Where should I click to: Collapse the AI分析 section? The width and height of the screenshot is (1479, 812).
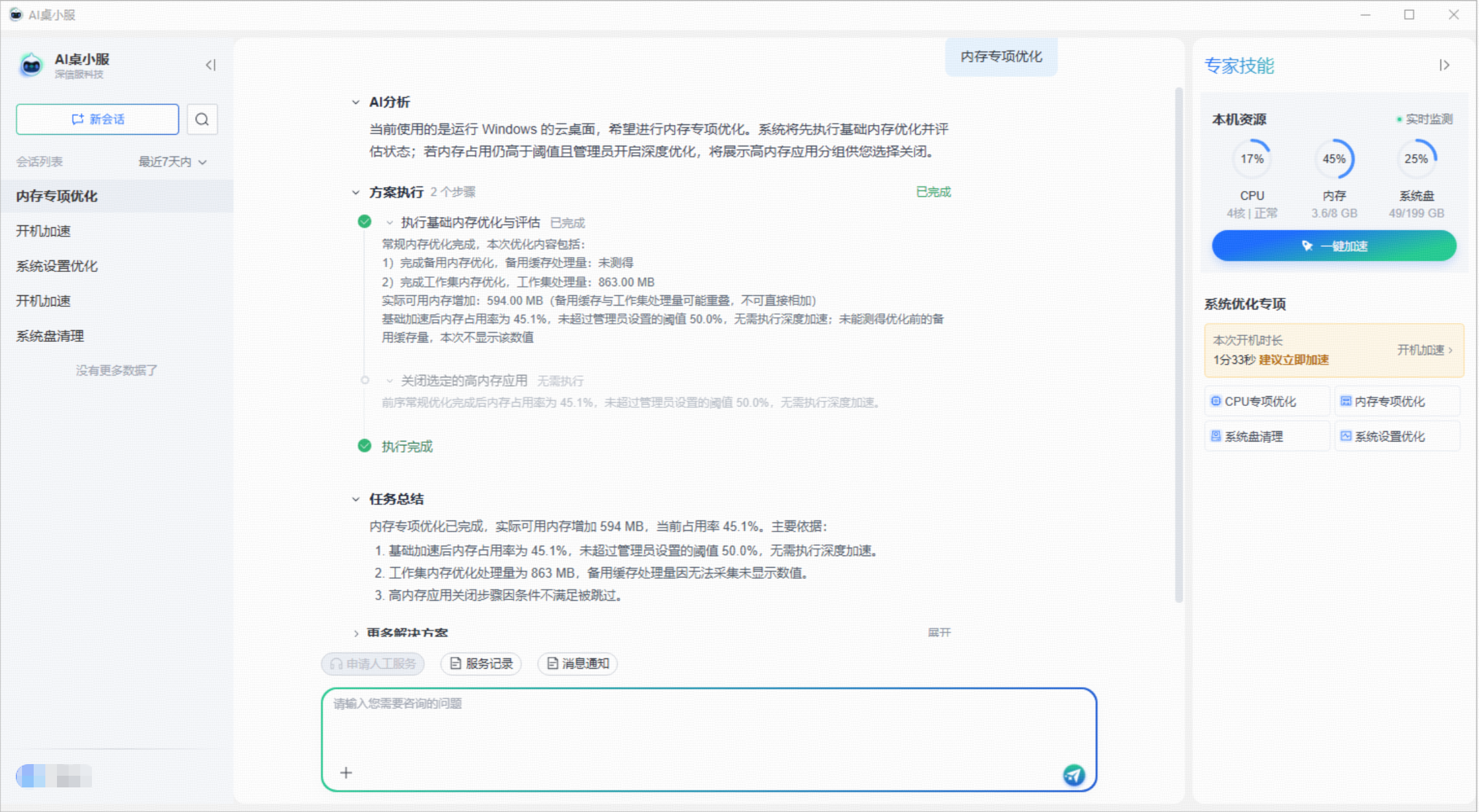tap(356, 102)
